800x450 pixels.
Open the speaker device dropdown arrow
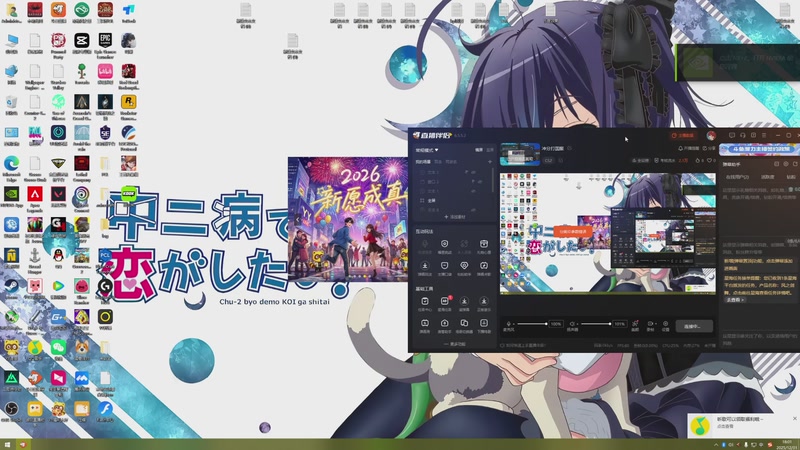tap(578, 324)
